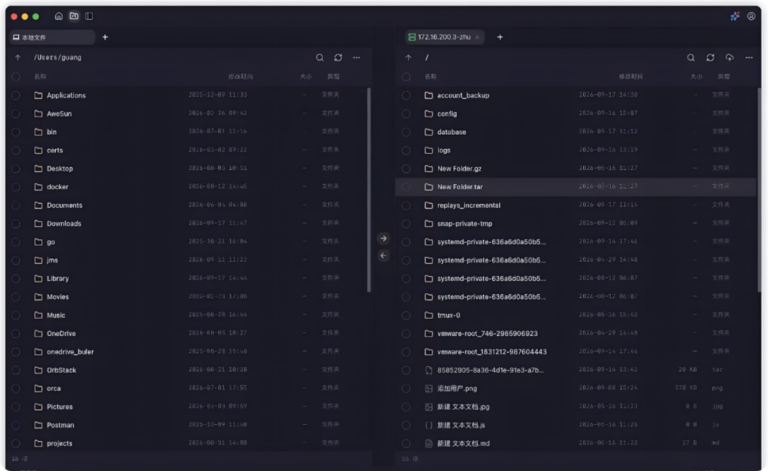The width and height of the screenshot is (768, 471).
Task: Select the vmware-root_746-2965906923 row
Action: pos(576,334)
